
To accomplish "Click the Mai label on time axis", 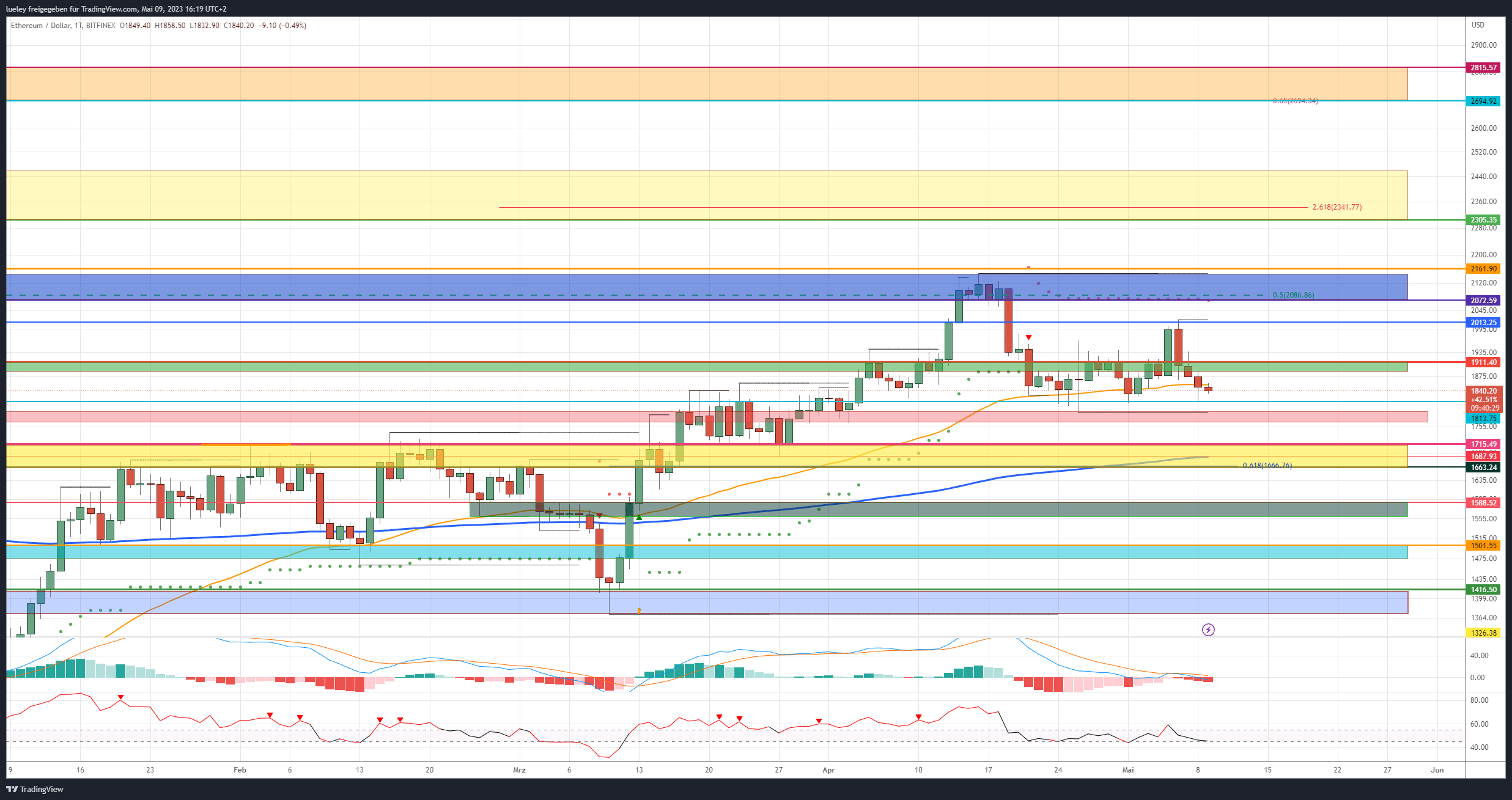I will (1128, 769).
